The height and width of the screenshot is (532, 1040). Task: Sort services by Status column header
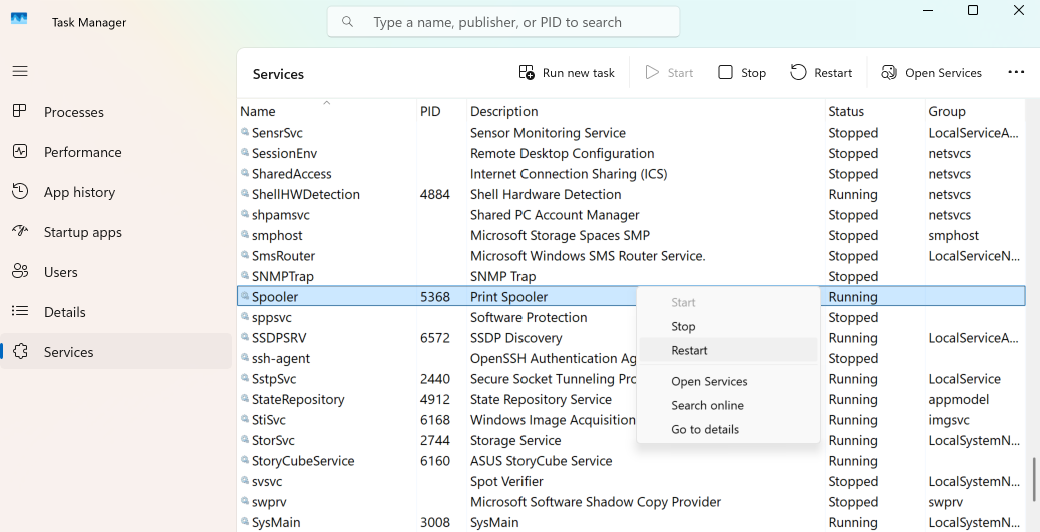point(846,111)
